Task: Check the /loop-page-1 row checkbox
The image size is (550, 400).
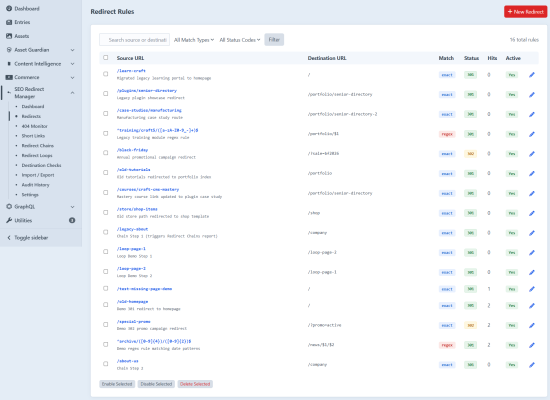Action: click(x=106, y=252)
